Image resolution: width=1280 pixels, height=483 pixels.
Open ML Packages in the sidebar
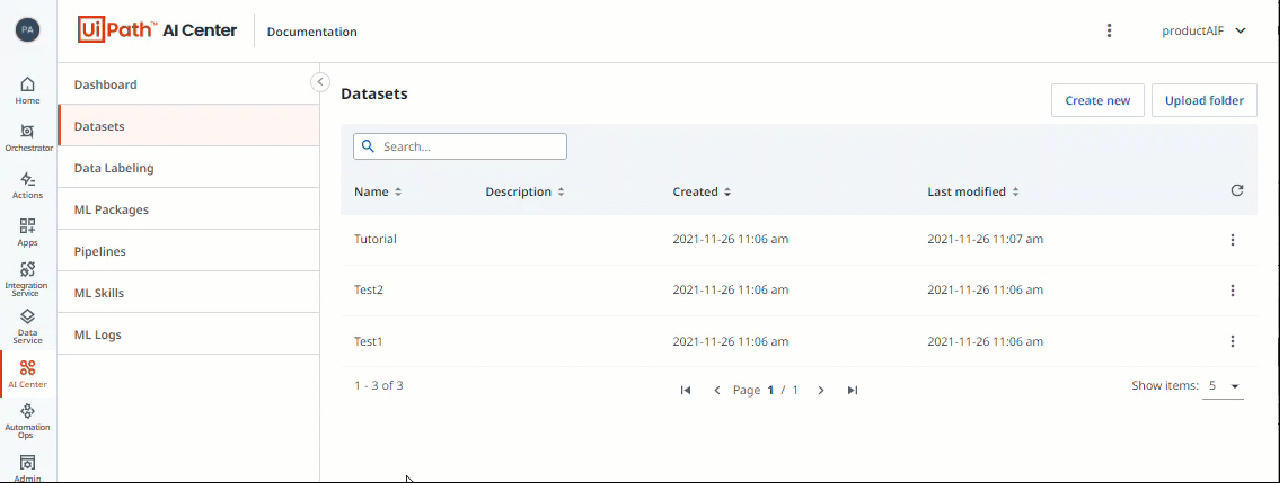point(189,210)
